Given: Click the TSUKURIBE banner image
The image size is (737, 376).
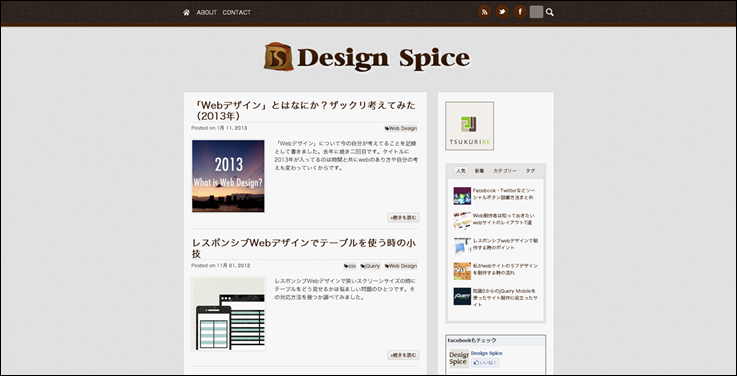Looking at the screenshot, I should pyautogui.click(x=470, y=126).
